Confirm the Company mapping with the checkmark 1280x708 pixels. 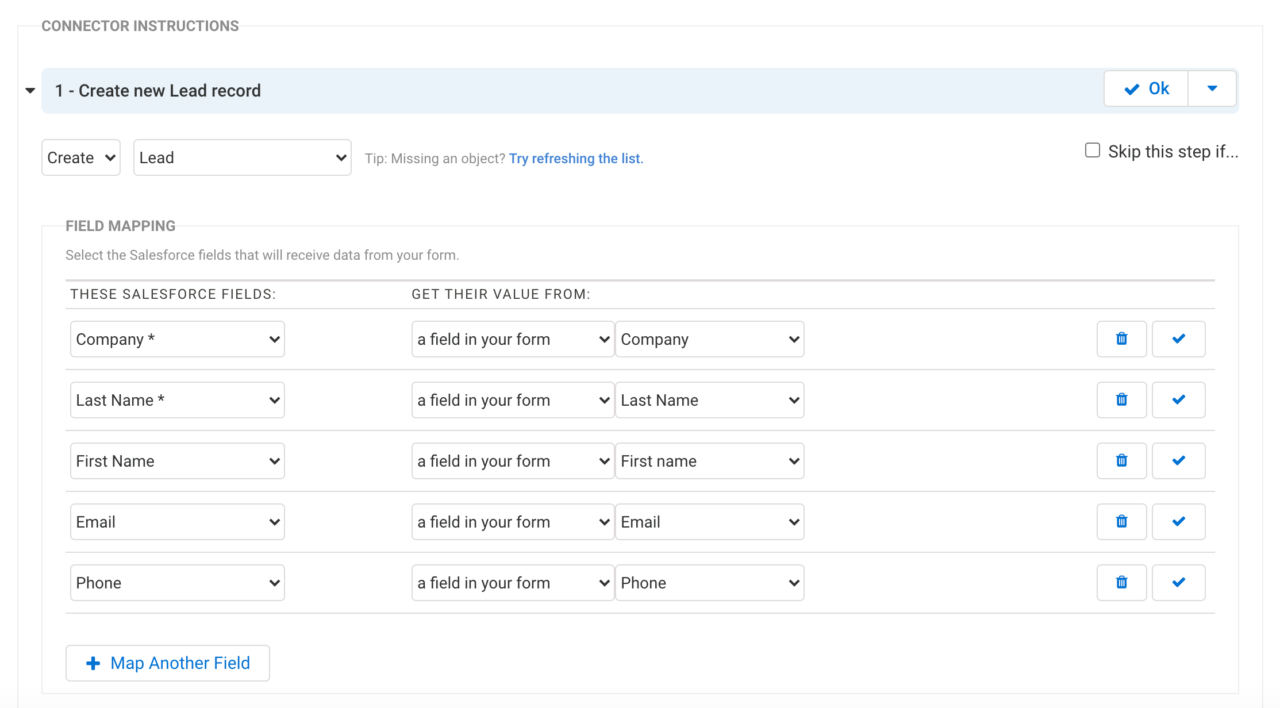tap(1178, 338)
